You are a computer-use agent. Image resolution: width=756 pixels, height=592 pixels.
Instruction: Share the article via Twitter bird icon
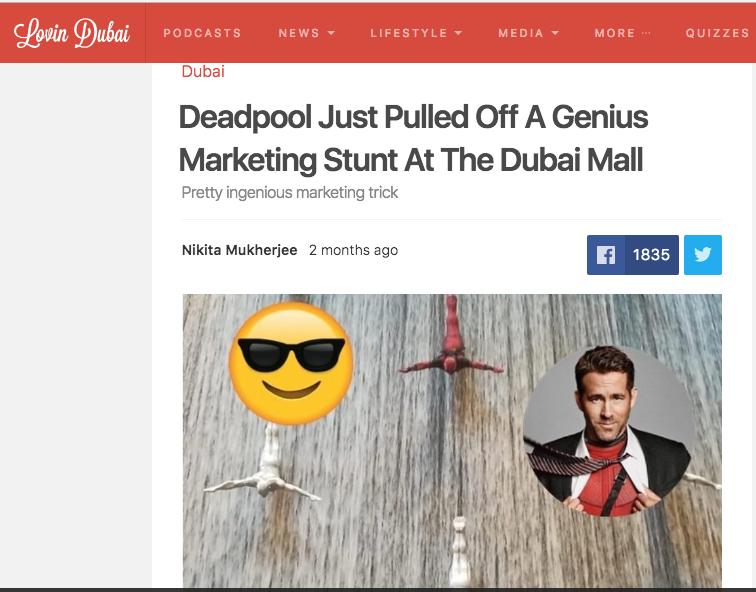tap(702, 255)
